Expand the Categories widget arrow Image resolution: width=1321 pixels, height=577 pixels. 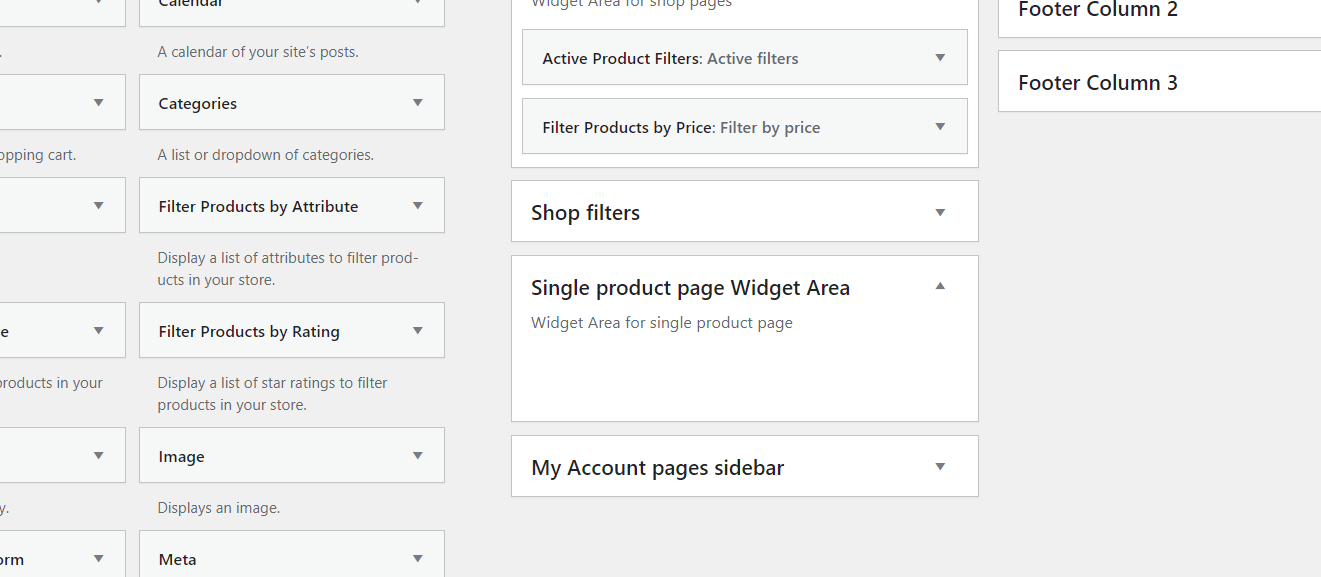tap(418, 103)
